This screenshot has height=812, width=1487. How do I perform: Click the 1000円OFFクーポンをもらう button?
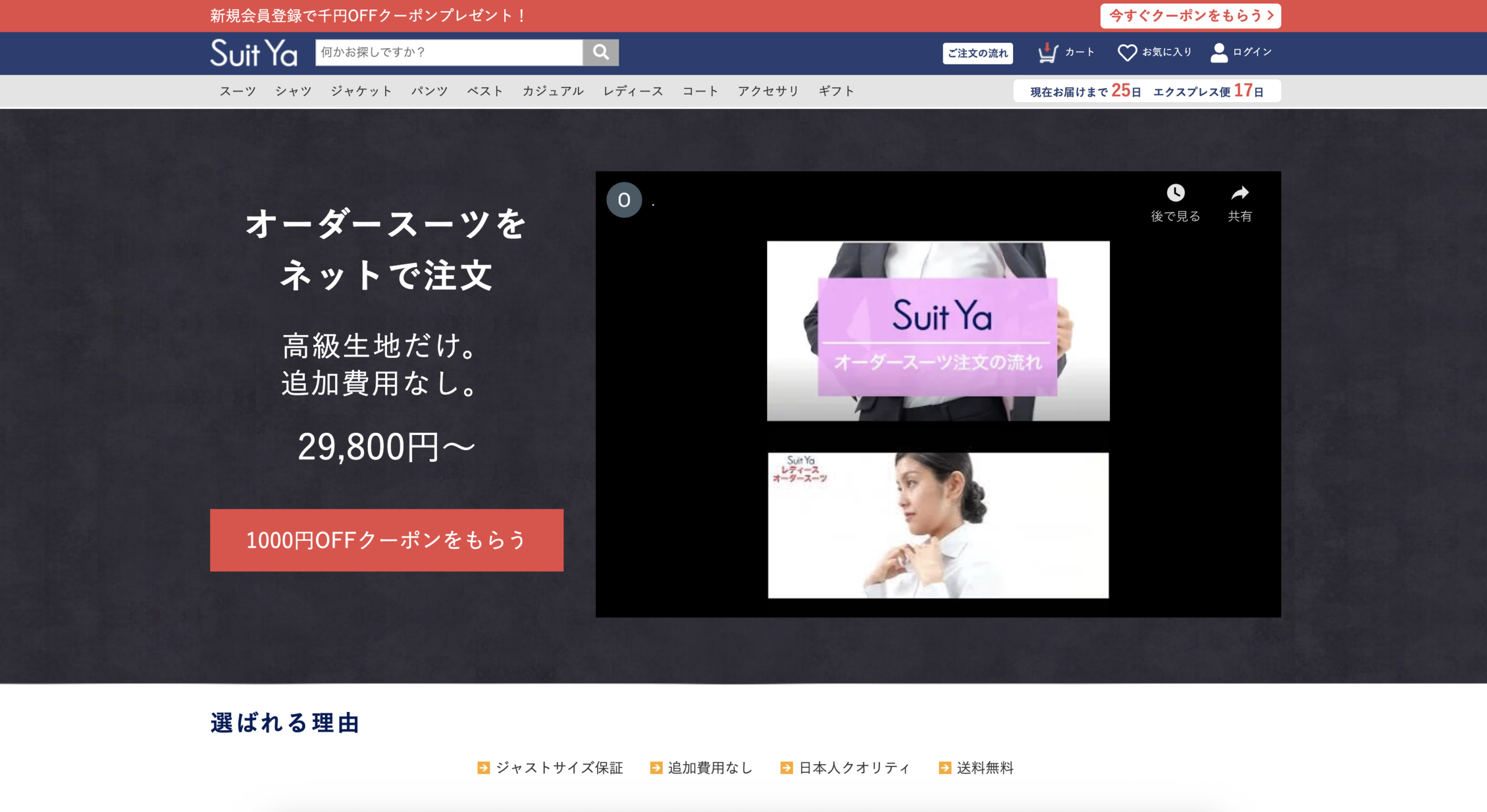[386, 540]
